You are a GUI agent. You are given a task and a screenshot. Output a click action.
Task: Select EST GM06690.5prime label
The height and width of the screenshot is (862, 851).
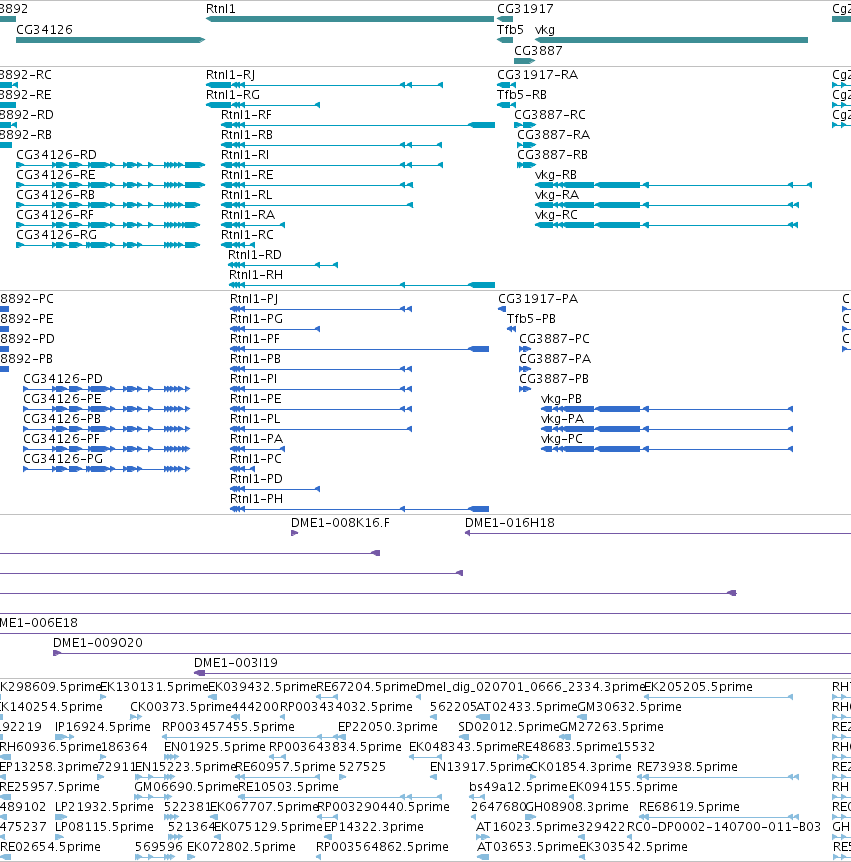tap(186, 787)
